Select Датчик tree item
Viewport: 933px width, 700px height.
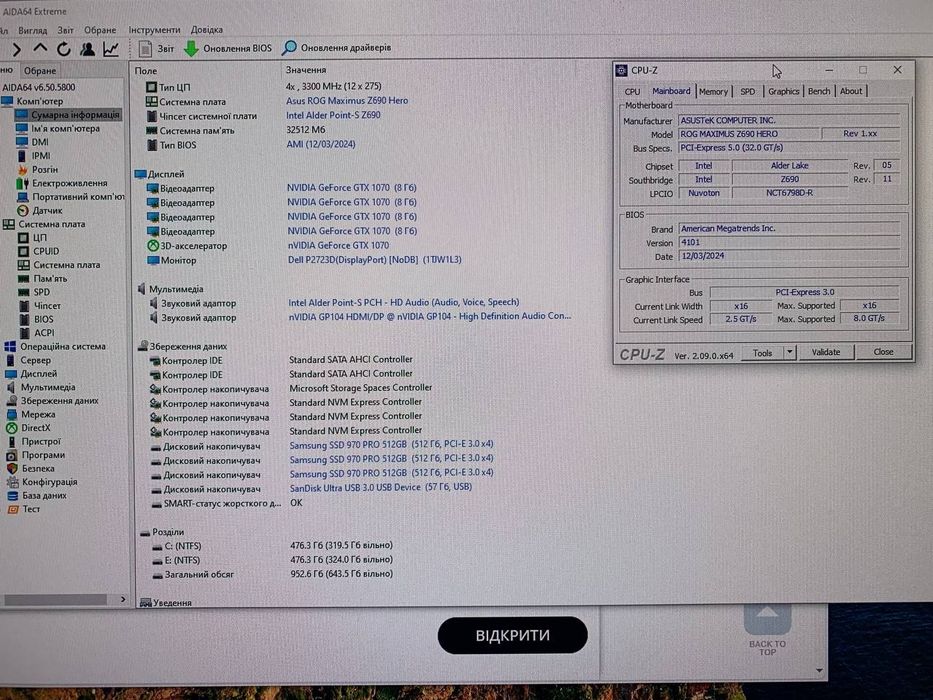(x=40, y=210)
